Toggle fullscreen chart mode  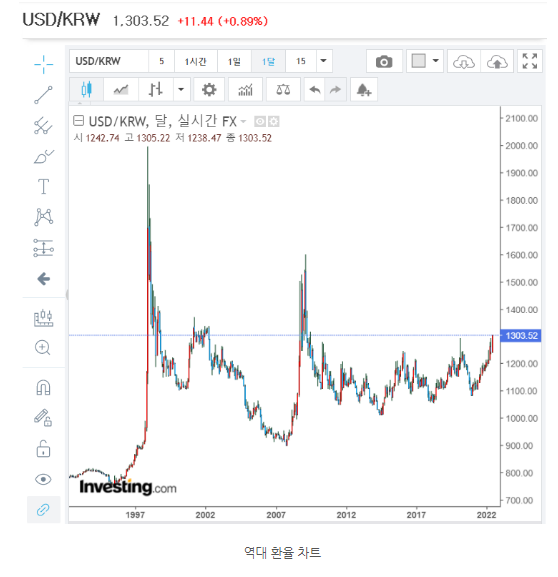point(530,61)
